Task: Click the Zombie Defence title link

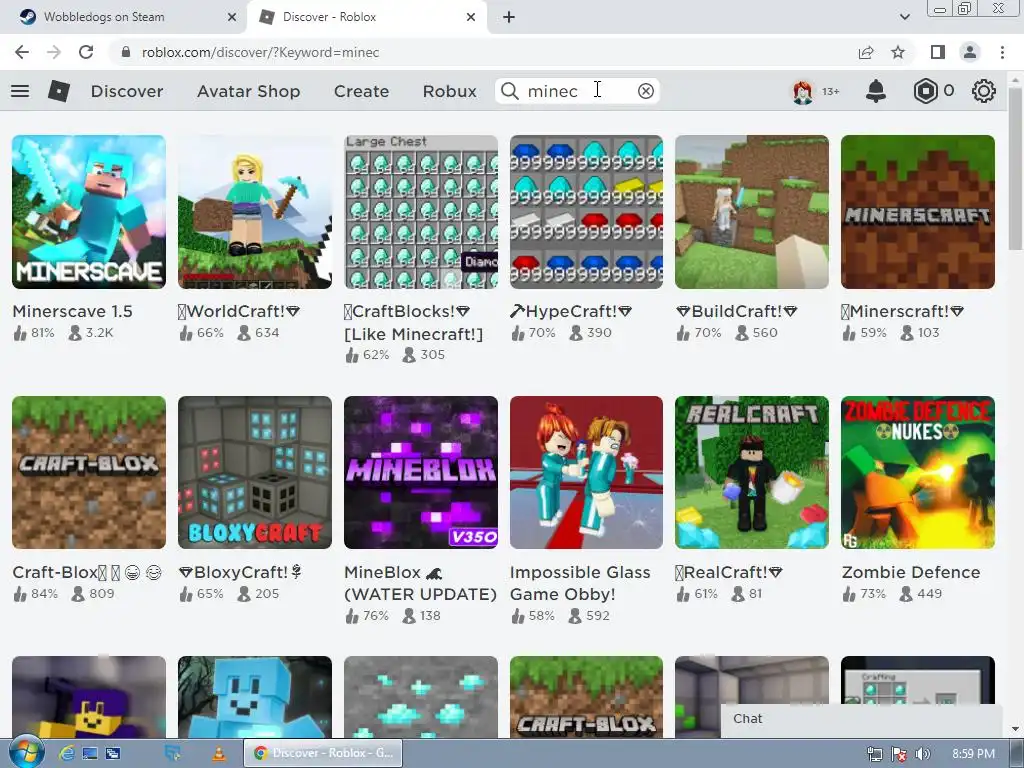Action: [911, 572]
